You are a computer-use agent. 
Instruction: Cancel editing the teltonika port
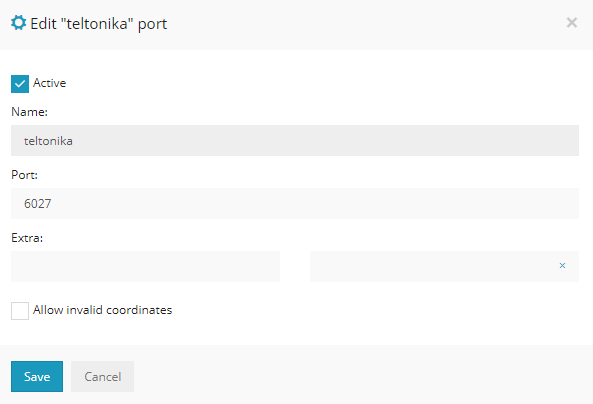pos(102,376)
